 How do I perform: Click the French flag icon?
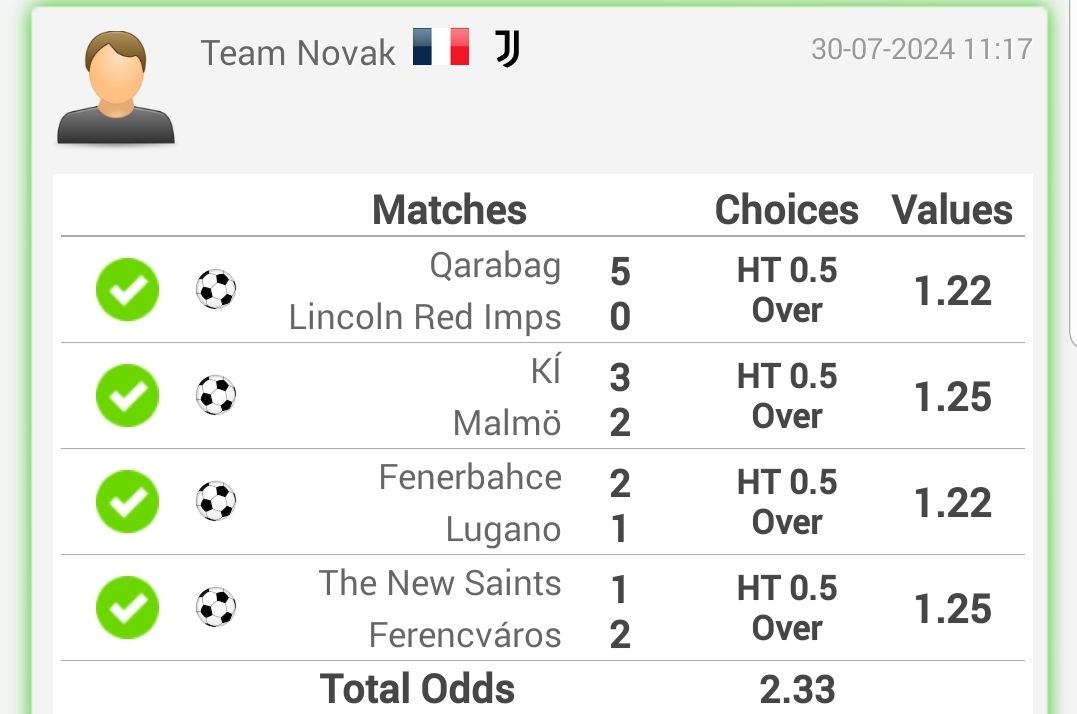coord(441,47)
